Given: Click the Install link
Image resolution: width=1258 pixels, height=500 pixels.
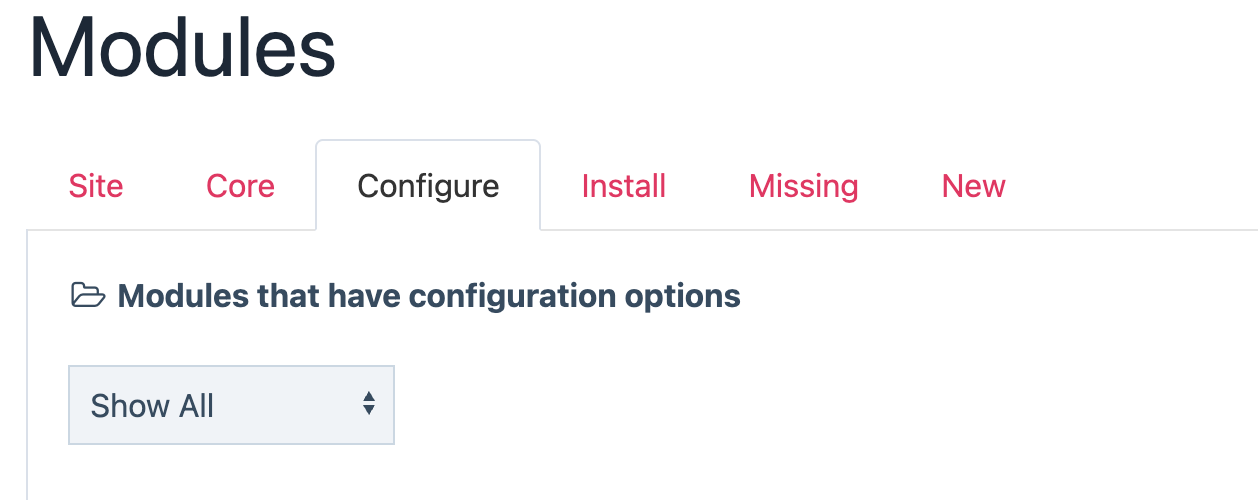Looking at the screenshot, I should pyautogui.click(x=624, y=186).
